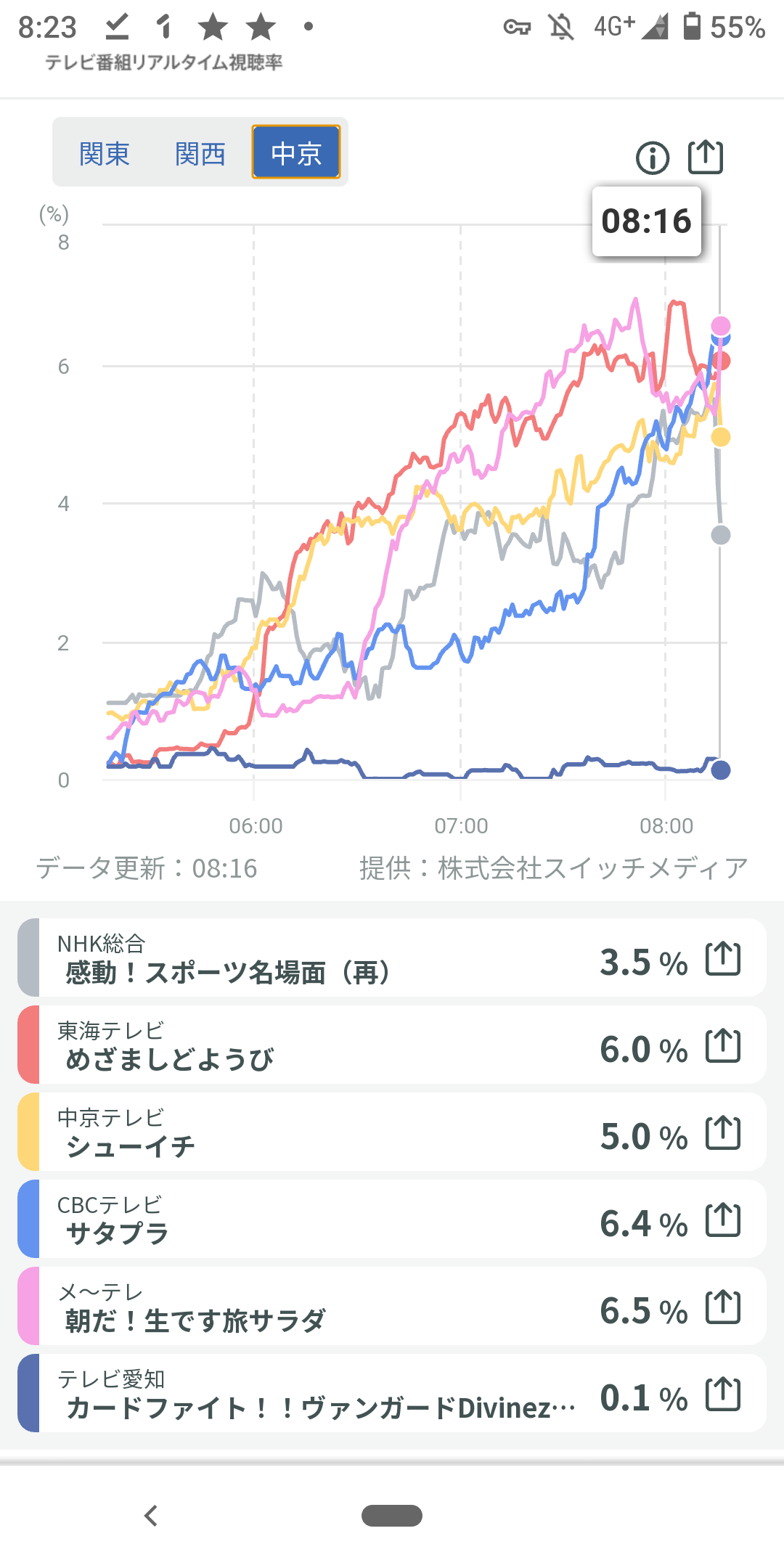Image resolution: width=784 pixels, height=1568 pixels.
Task: Select the 中京 region tab
Action: click(296, 152)
